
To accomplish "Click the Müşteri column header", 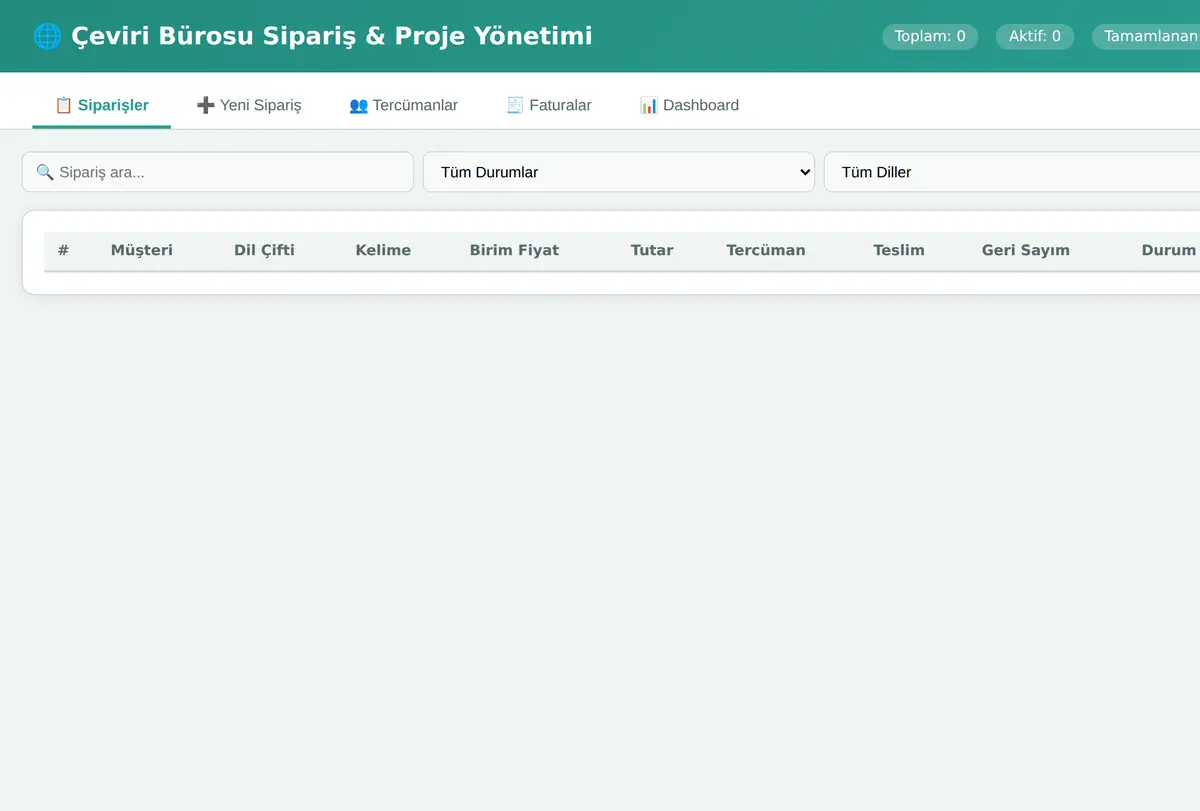I will (x=142, y=250).
